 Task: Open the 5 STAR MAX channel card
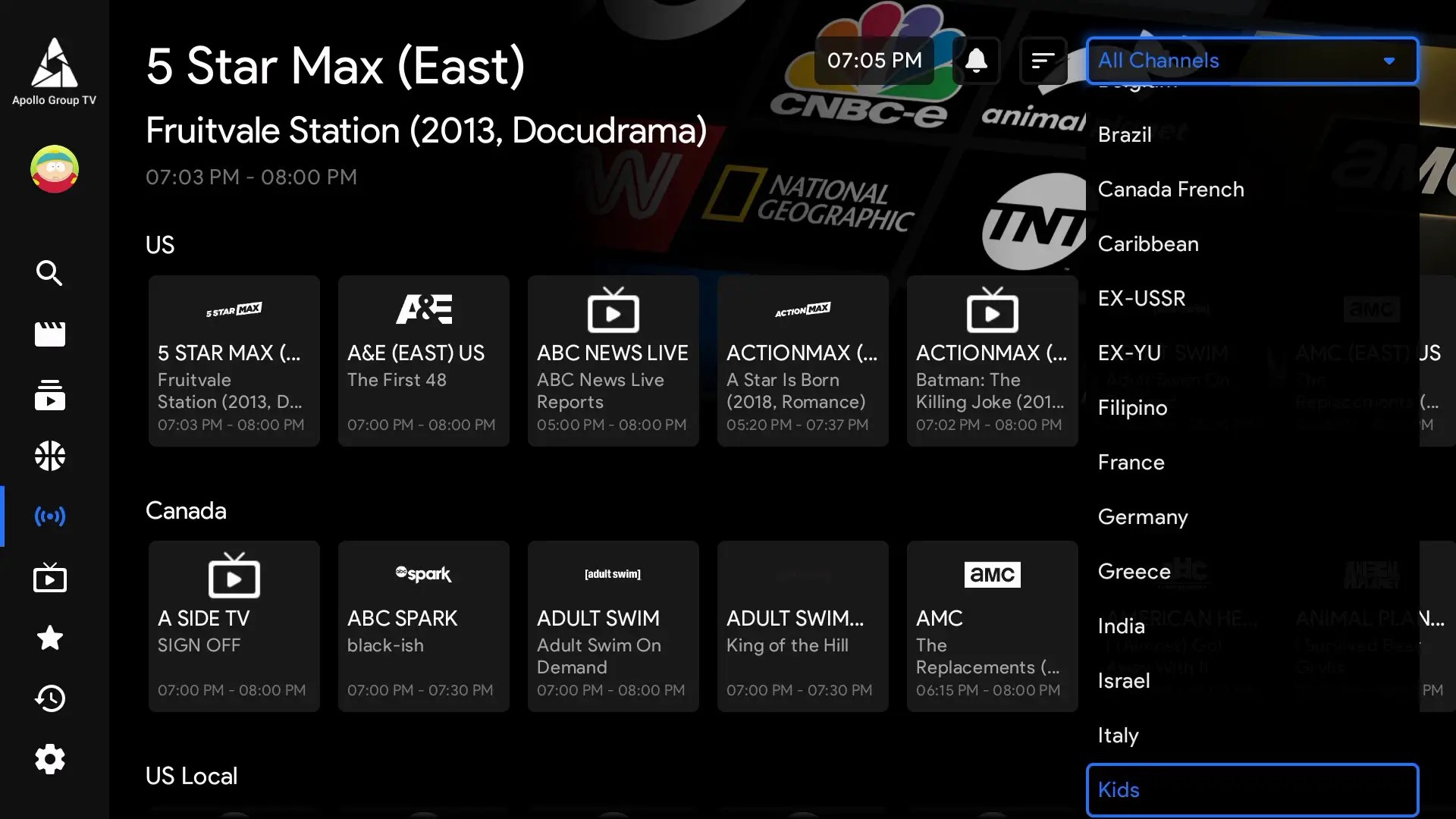[x=234, y=361]
